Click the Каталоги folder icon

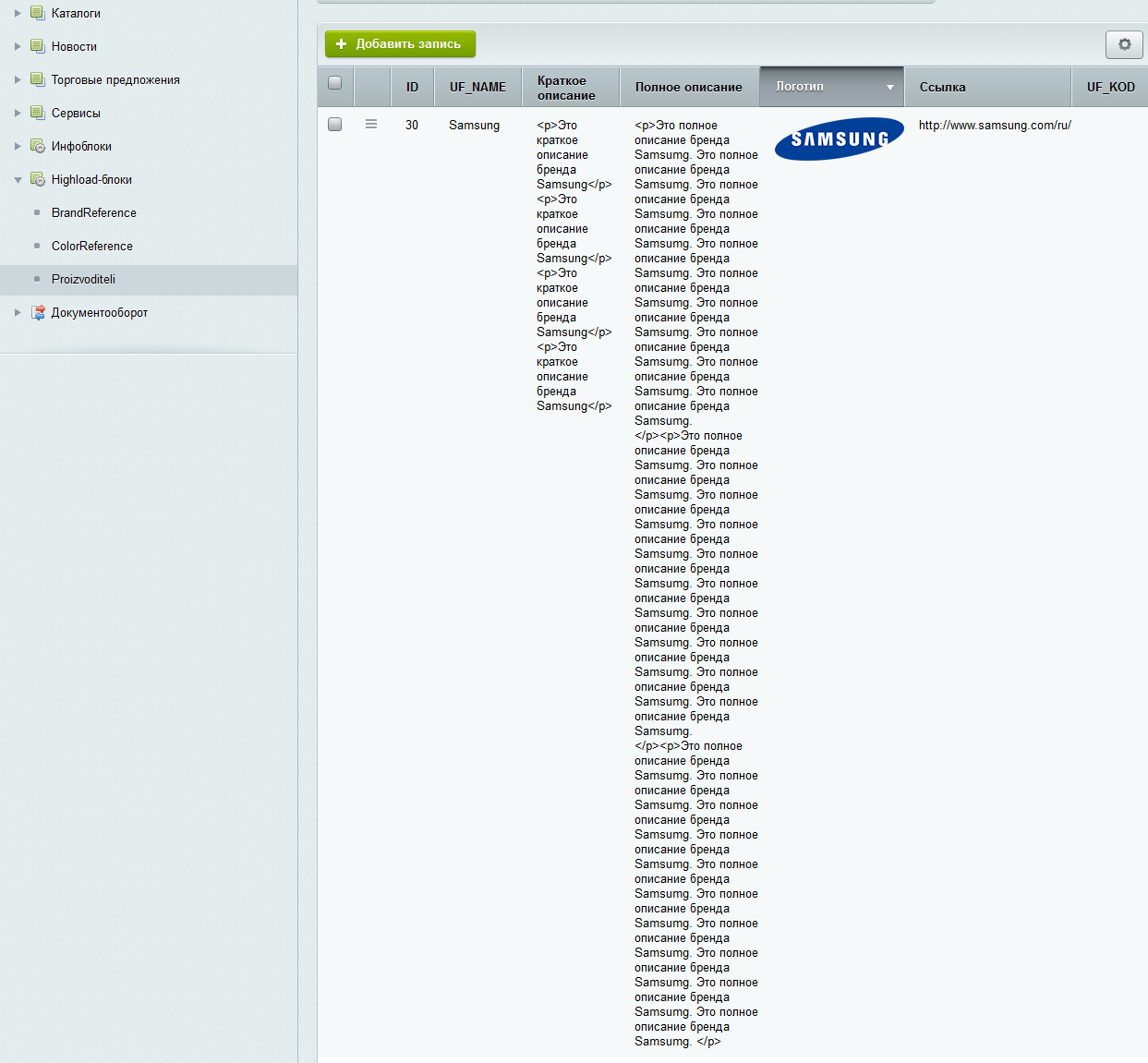(x=37, y=13)
